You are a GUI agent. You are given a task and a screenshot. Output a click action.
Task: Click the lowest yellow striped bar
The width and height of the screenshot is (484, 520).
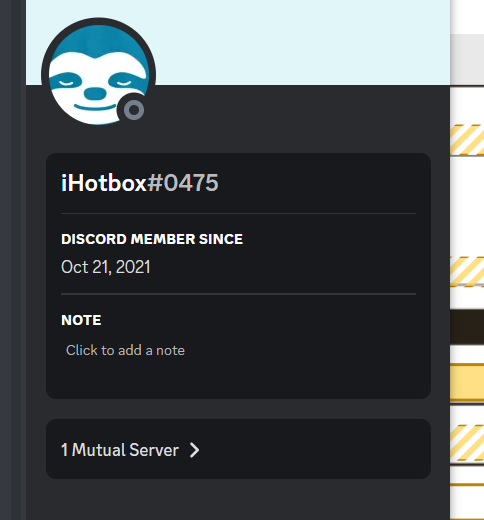pos(467,443)
